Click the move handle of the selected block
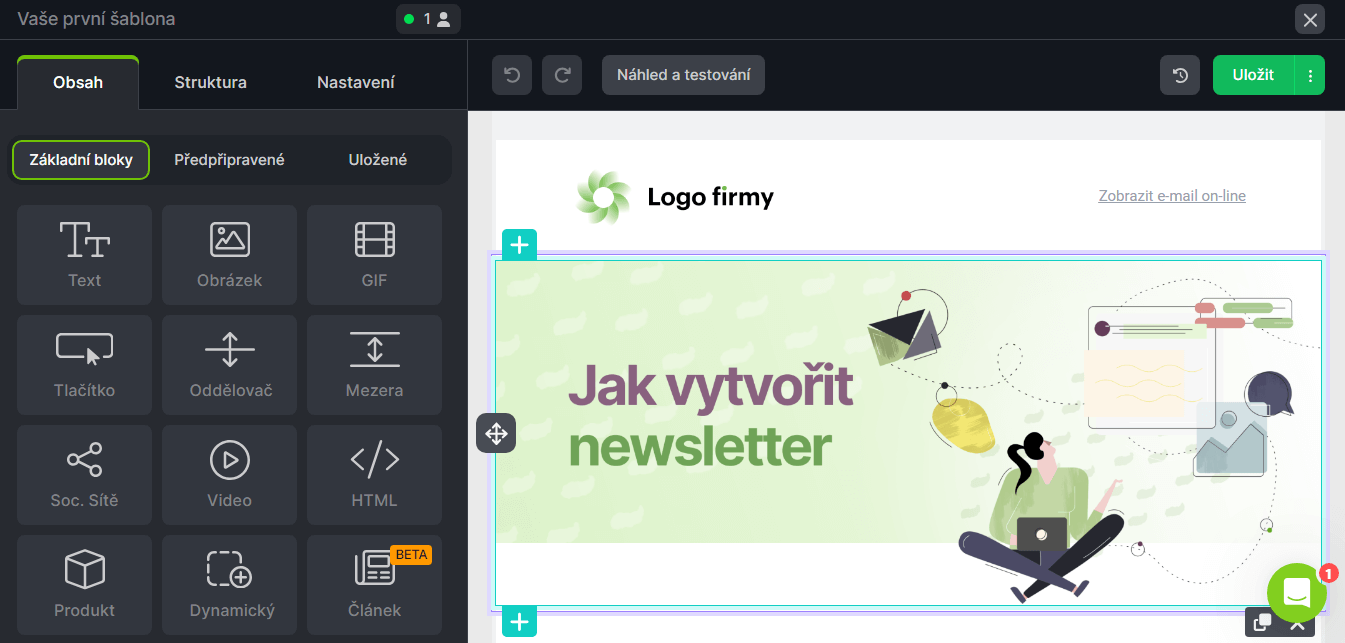This screenshot has height=643, width=1345. pyautogui.click(x=496, y=433)
